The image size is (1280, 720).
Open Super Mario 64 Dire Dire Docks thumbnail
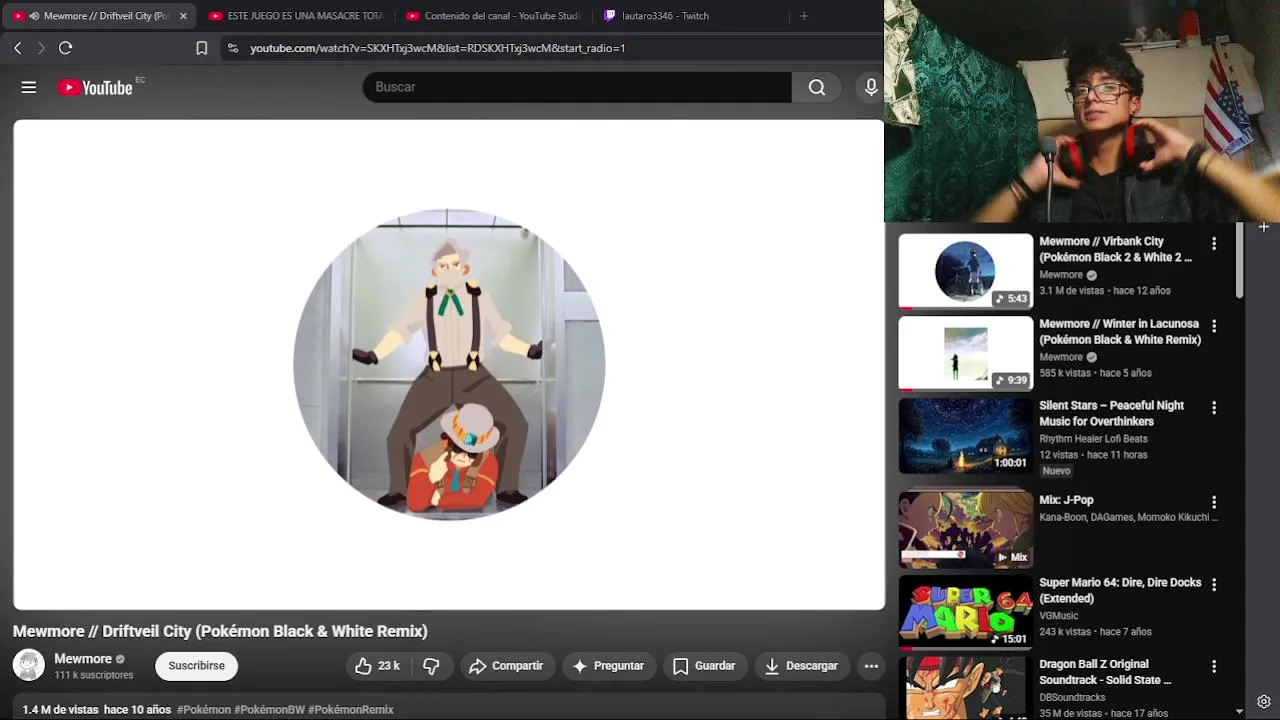(x=966, y=611)
